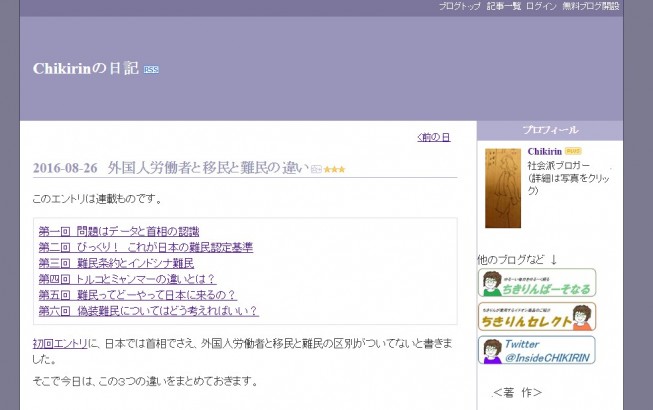Viewport: 653px width, 410px height.
Task: Go to the previous day via <前の日
Action: [433, 137]
